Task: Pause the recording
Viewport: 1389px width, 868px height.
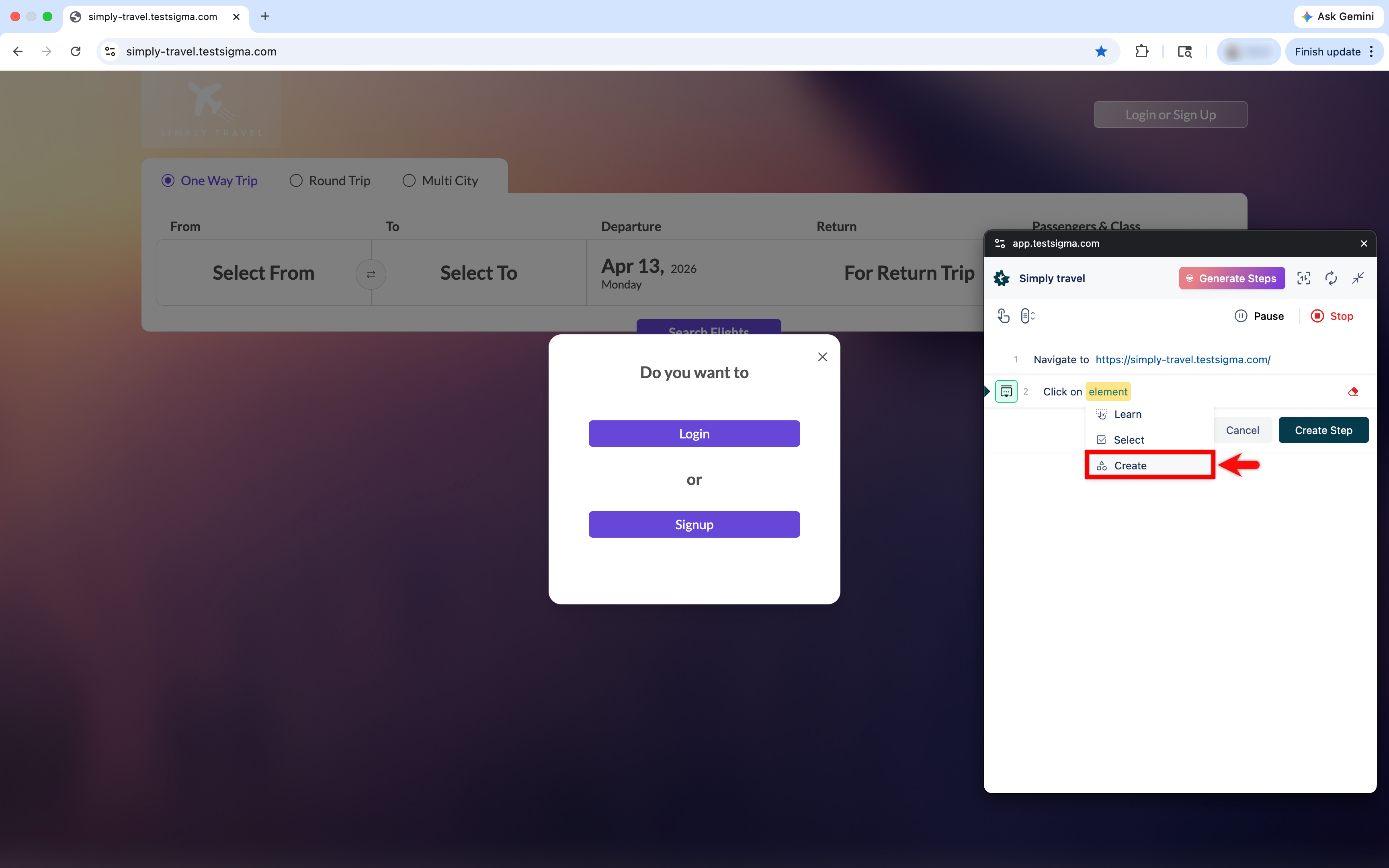Action: click(x=1259, y=316)
